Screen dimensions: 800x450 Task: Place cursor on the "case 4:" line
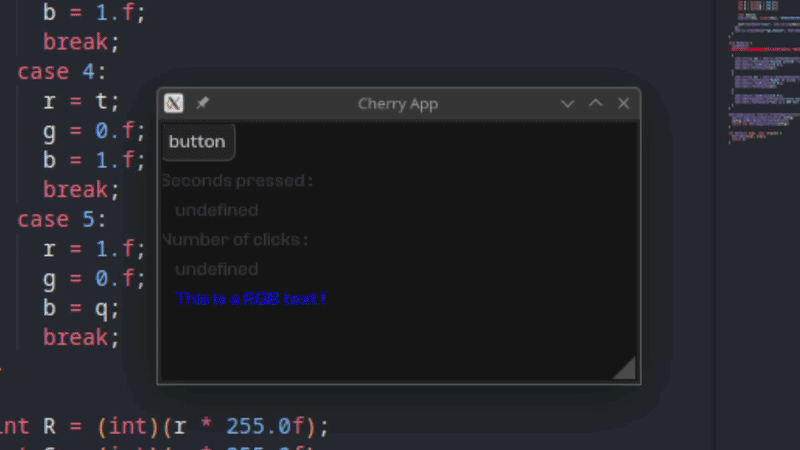[x=62, y=71]
